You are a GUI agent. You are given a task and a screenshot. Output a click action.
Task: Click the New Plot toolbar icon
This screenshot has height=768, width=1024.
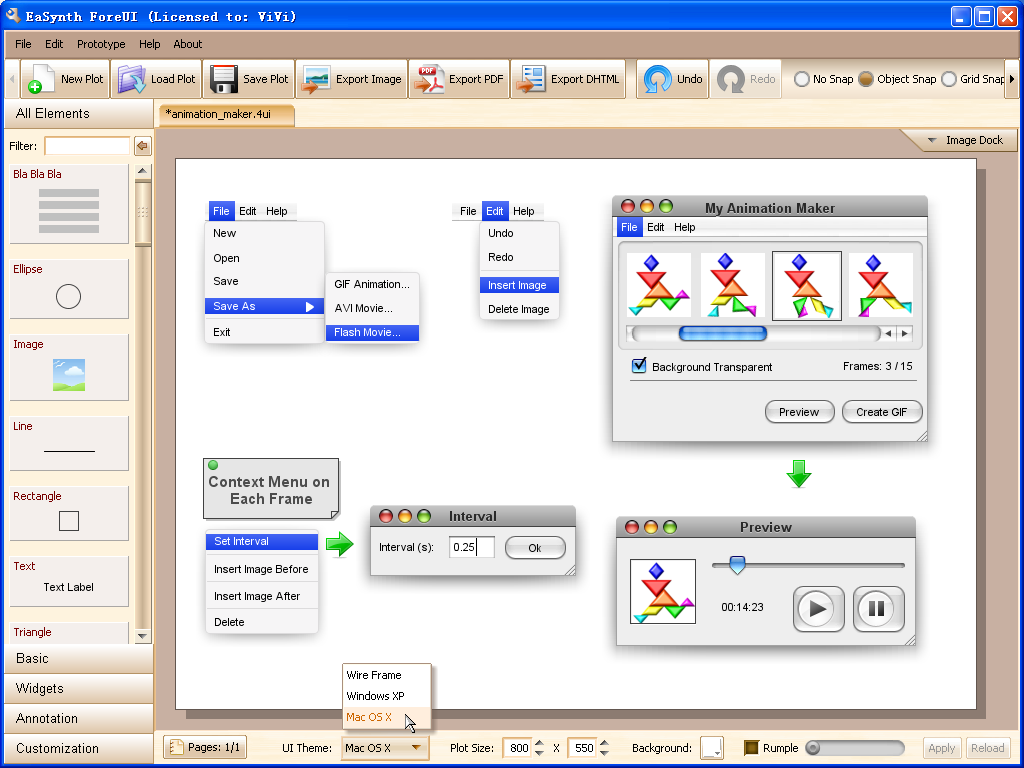[x=41, y=79]
